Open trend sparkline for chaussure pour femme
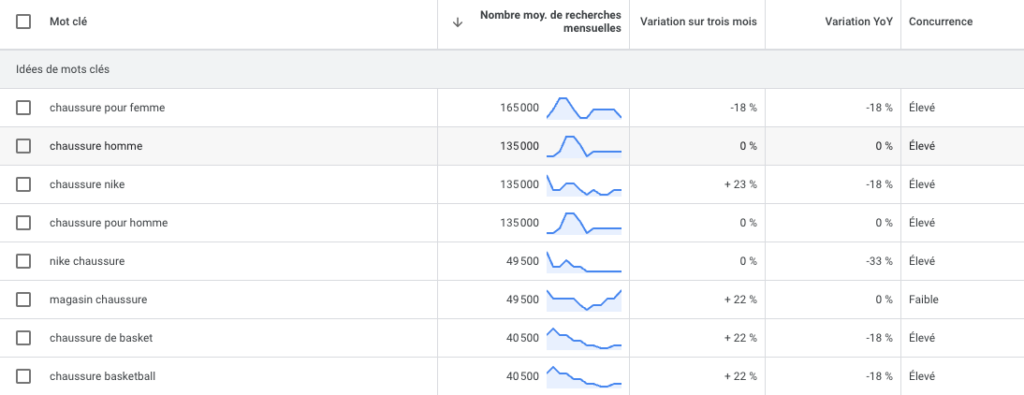The image size is (1024, 395). click(x=584, y=108)
